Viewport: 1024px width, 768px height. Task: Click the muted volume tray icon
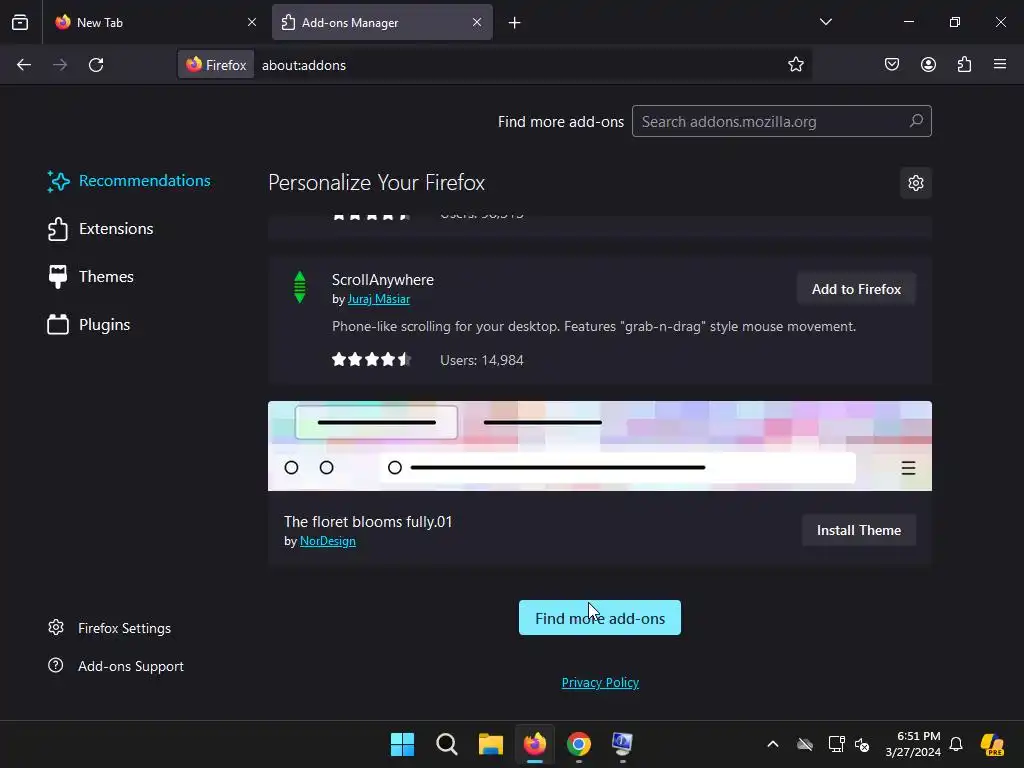pyautogui.click(x=862, y=744)
